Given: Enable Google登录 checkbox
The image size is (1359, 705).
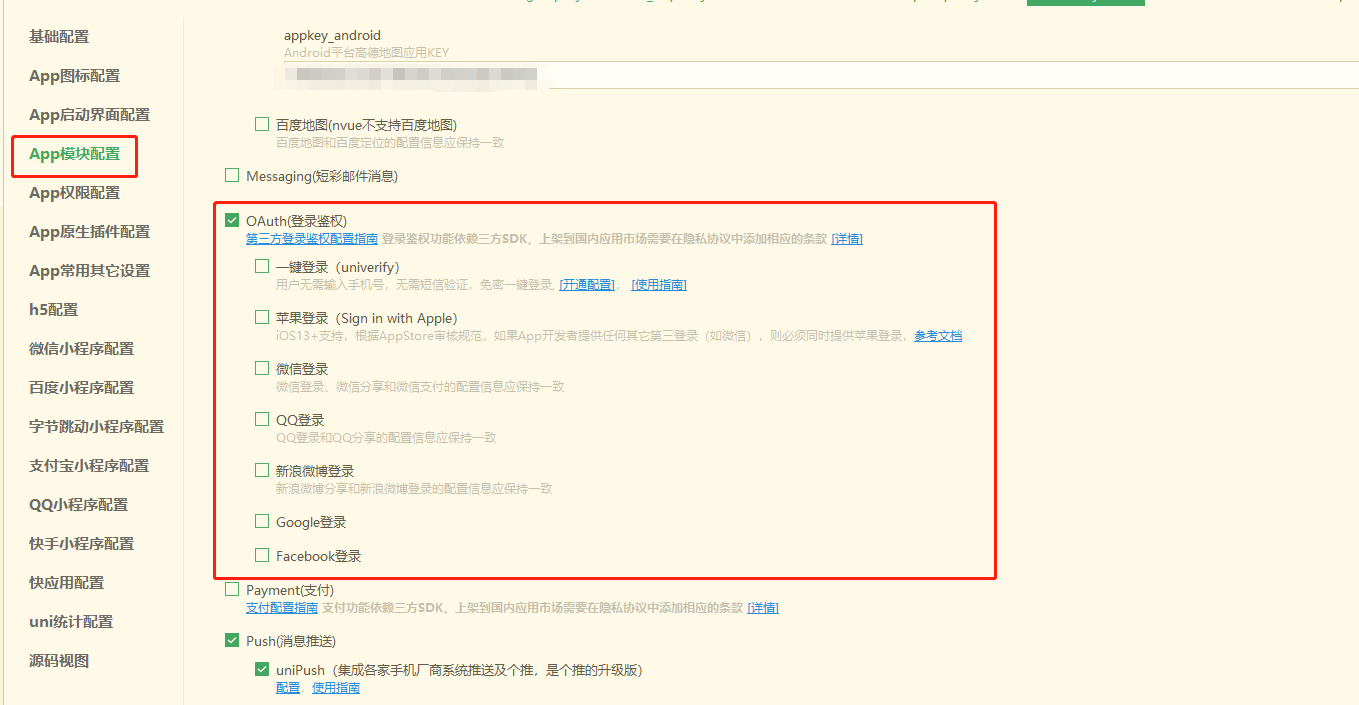Looking at the screenshot, I should [262, 521].
